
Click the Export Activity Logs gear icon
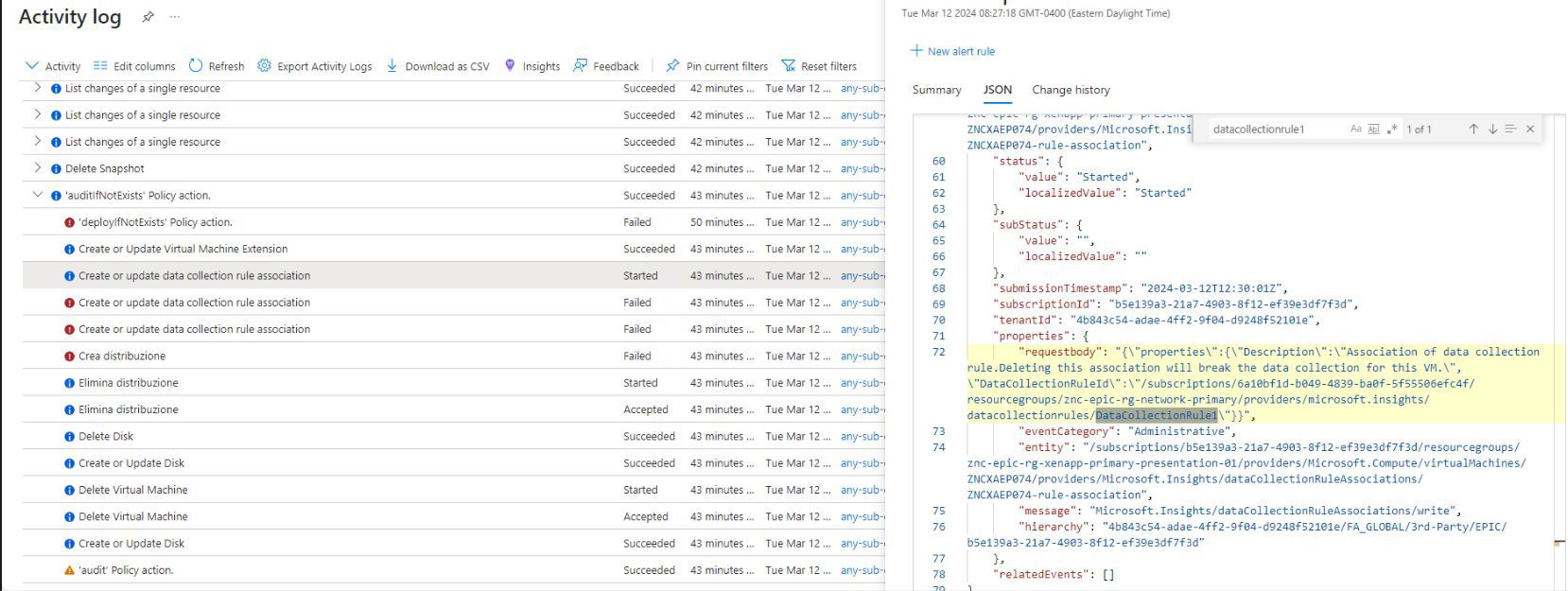264,65
